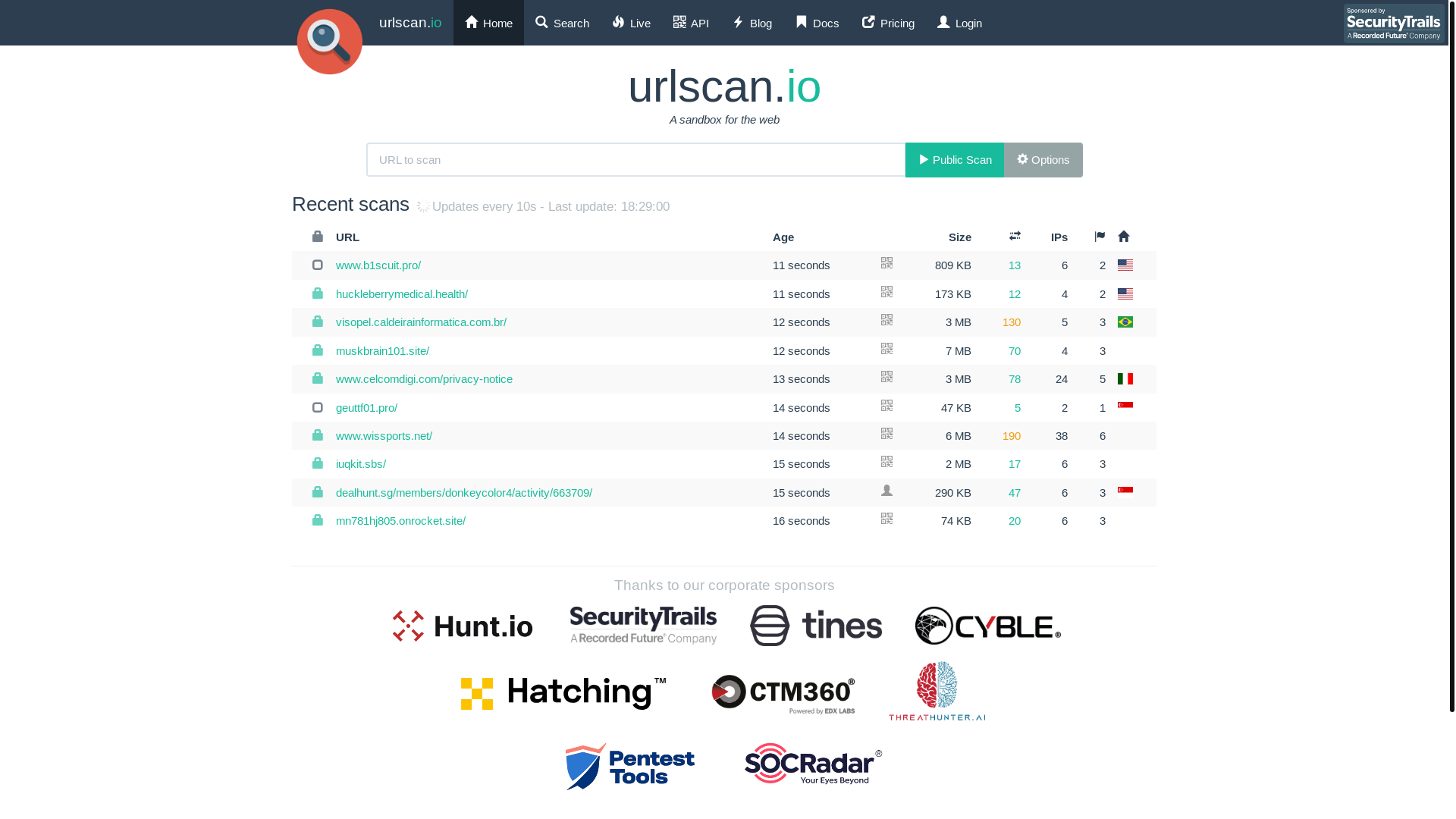
Task: Open Pentest Tools sponsor logo
Action: [x=630, y=766]
